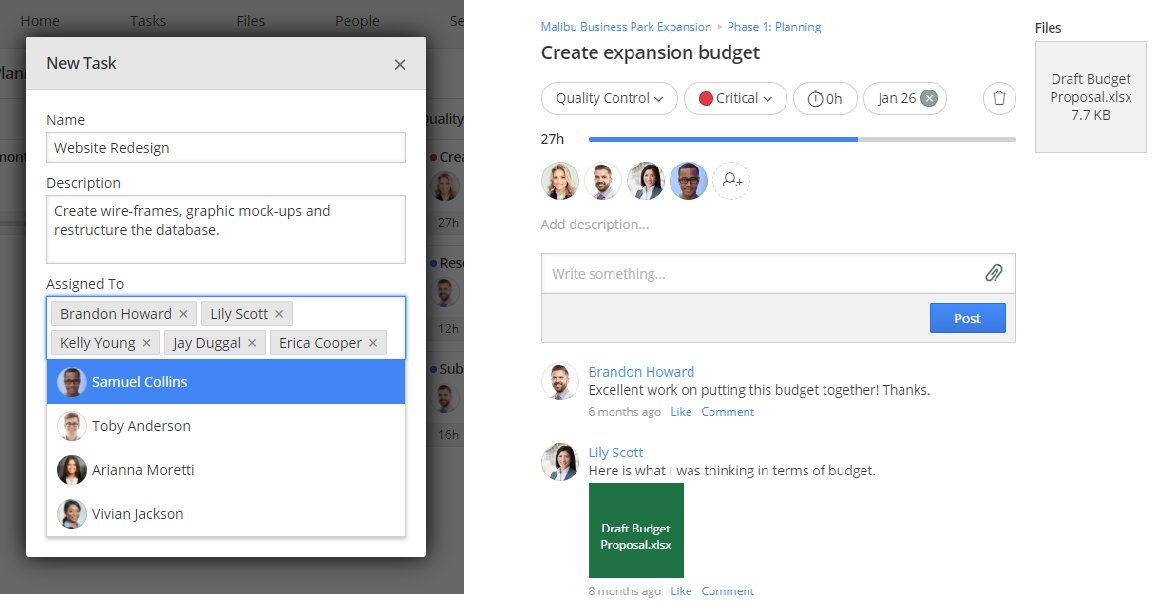Open the Home tab
This screenshot has width=1156, height=601.
(x=40, y=21)
